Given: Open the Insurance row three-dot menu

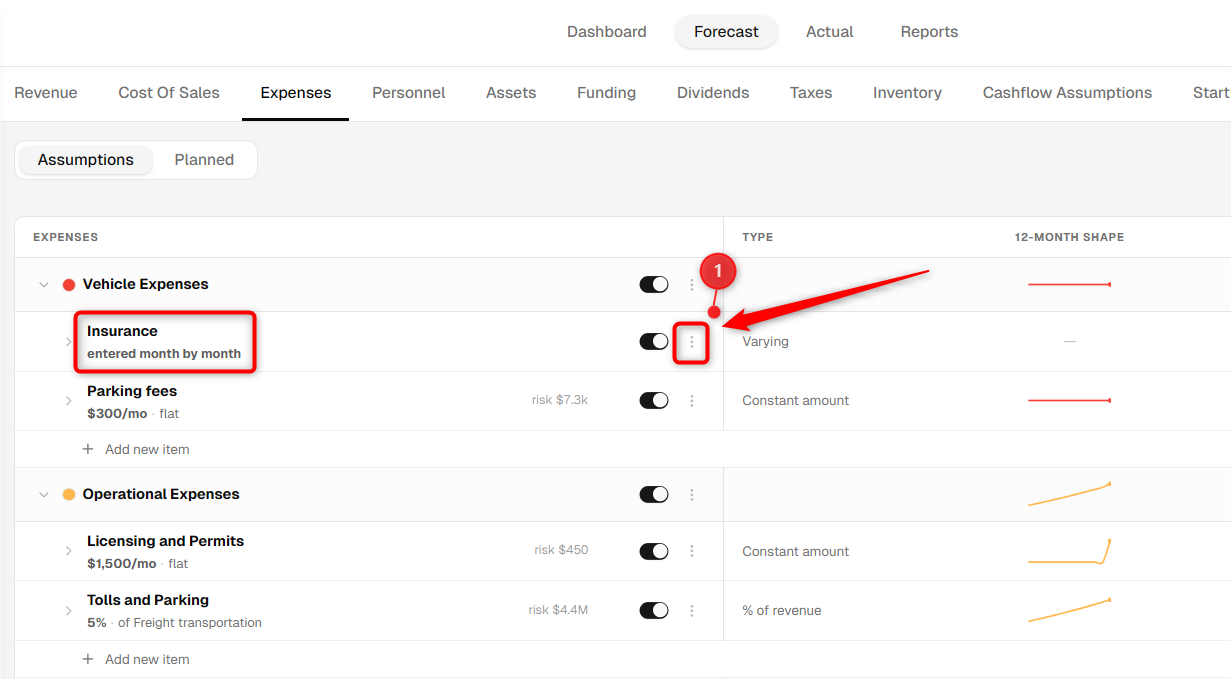Looking at the screenshot, I should 691,342.
